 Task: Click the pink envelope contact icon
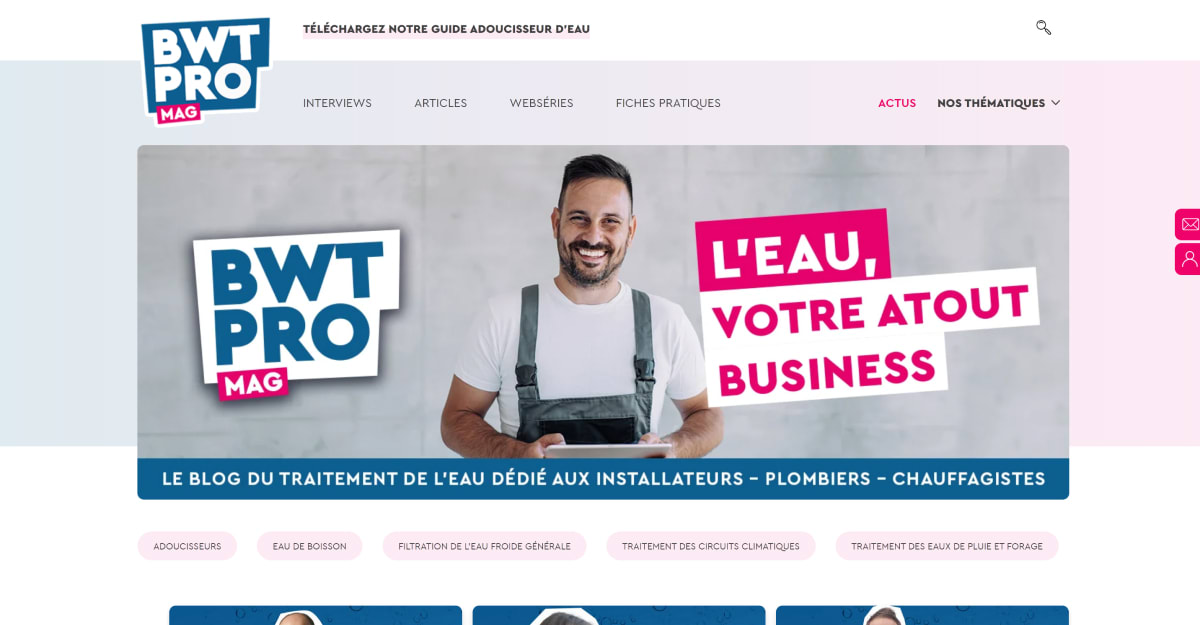coord(1188,224)
